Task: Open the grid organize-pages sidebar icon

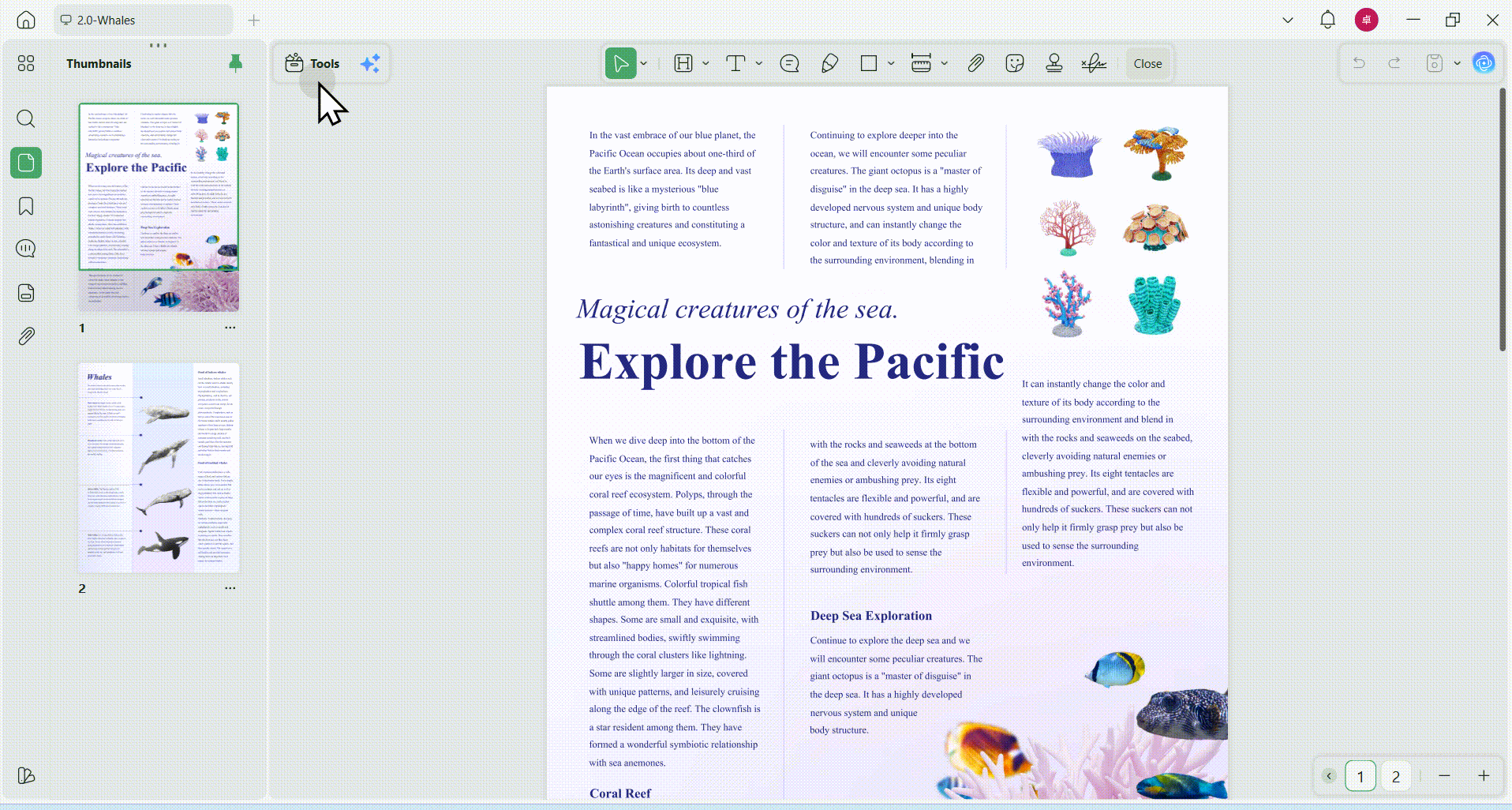Action: pos(26,63)
